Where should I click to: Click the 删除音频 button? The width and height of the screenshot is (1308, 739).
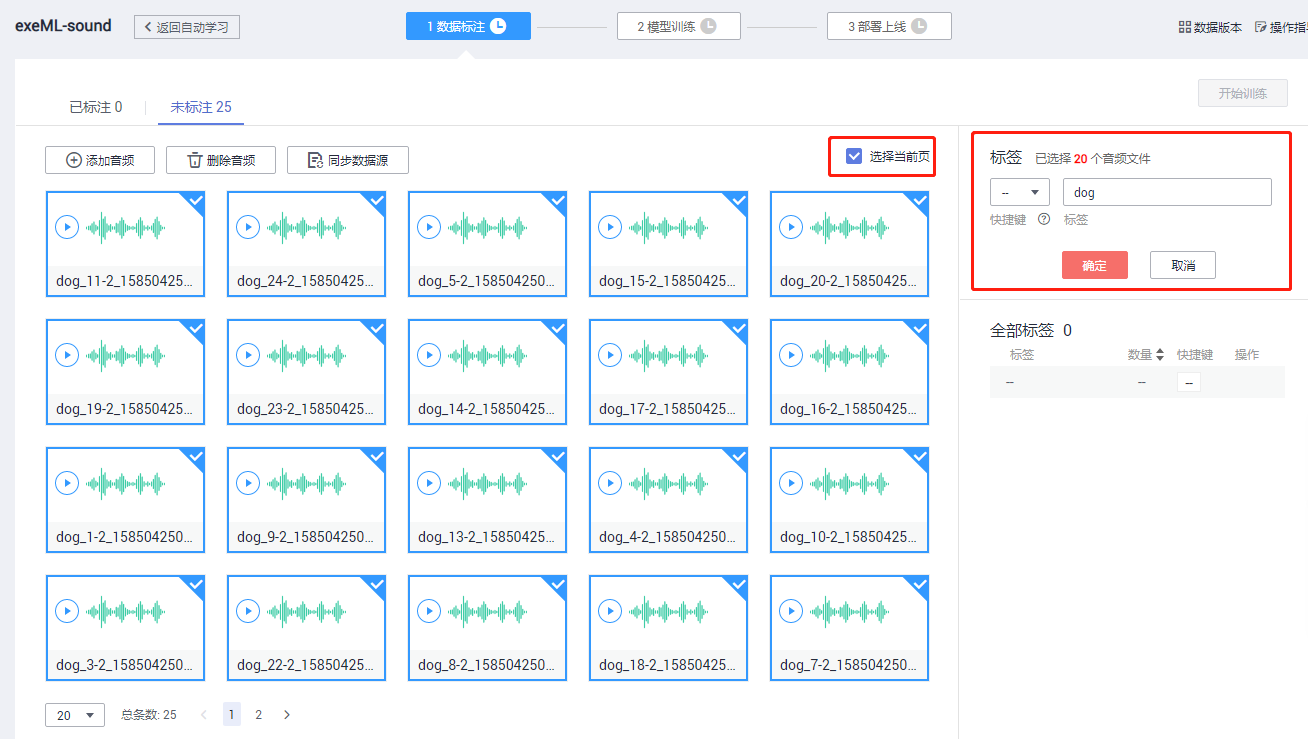pos(221,160)
